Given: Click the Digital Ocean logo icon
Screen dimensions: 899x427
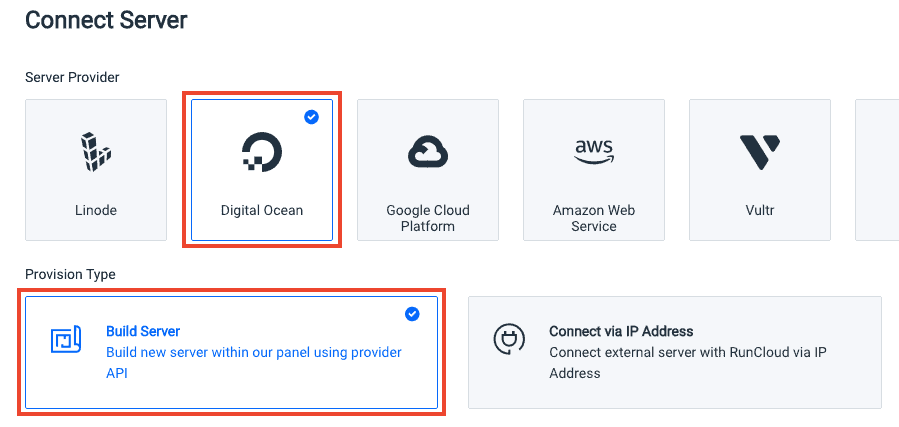Looking at the screenshot, I should [261, 152].
